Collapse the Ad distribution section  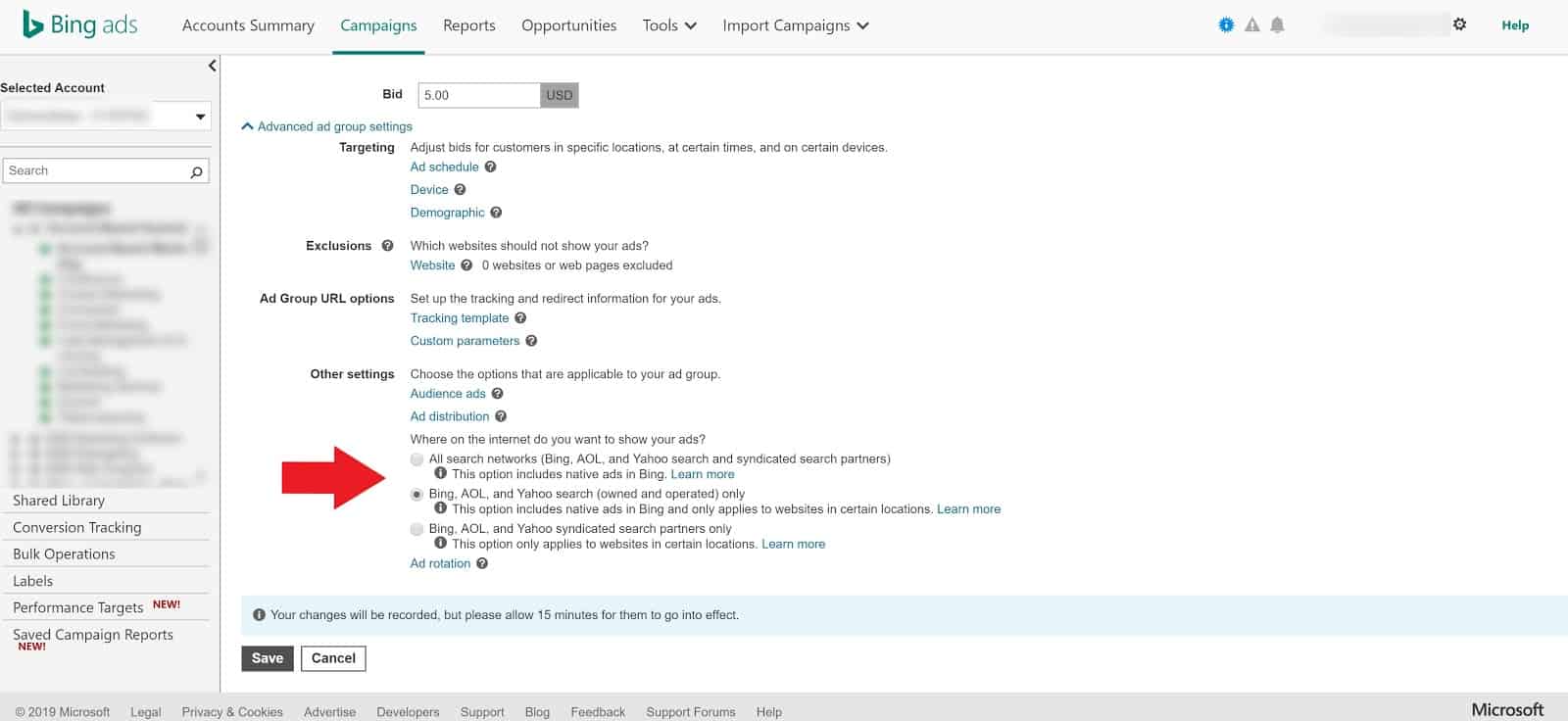[449, 416]
